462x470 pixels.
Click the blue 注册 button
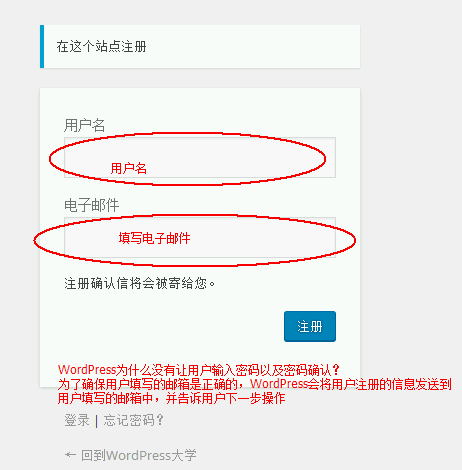(310, 326)
